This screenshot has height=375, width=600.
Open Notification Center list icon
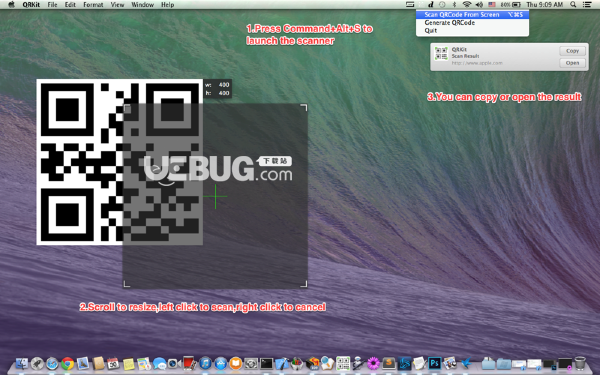(587, 5)
